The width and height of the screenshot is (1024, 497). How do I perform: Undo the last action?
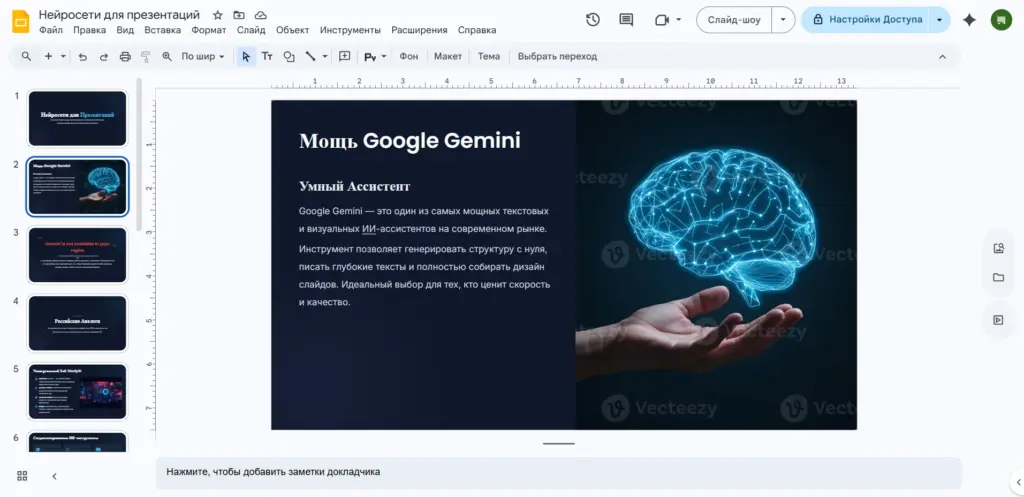pyautogui.click(x=82, y=57)
